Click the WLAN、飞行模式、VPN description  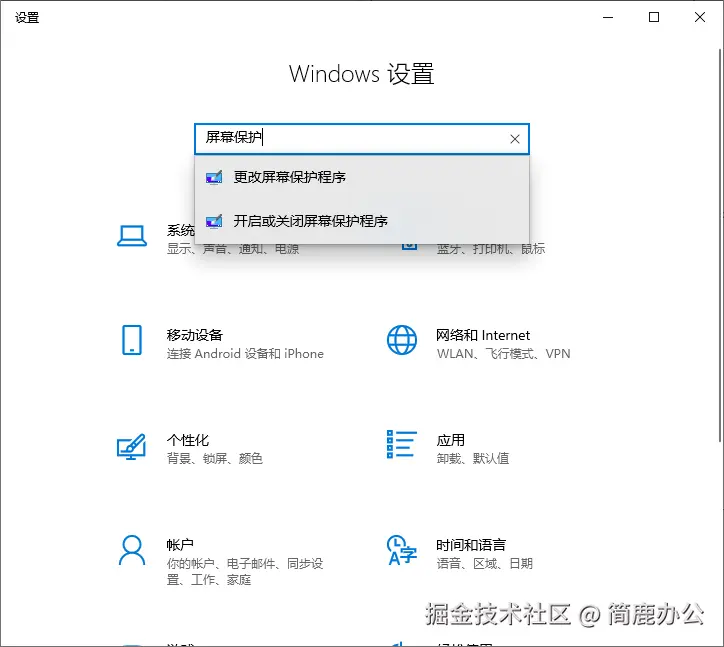503,354
